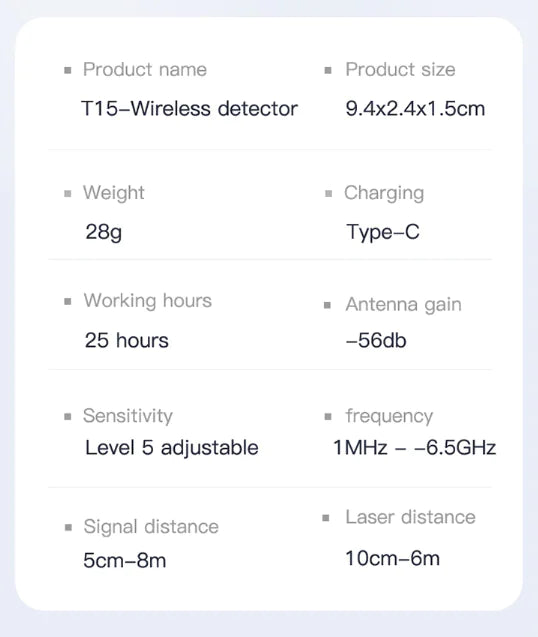Screen dimensions: 538x637
Task: Click the 1MHz - -6.5GHz frequency value
Action: tap(414, 448)
